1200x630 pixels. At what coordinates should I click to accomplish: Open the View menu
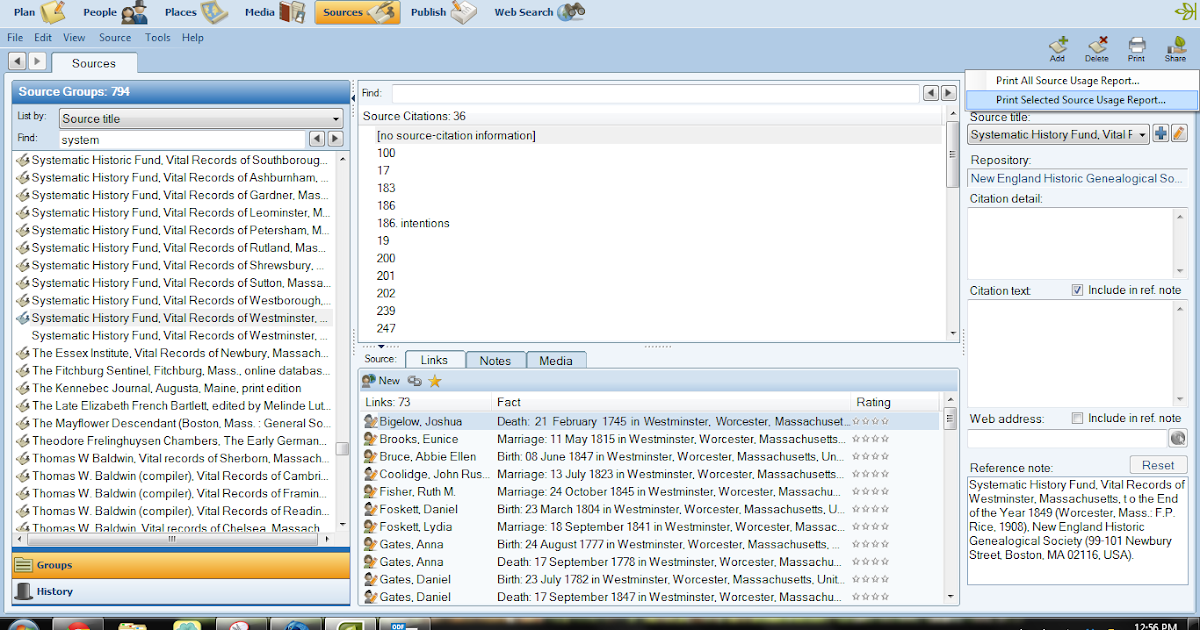[x=74, y=38]
